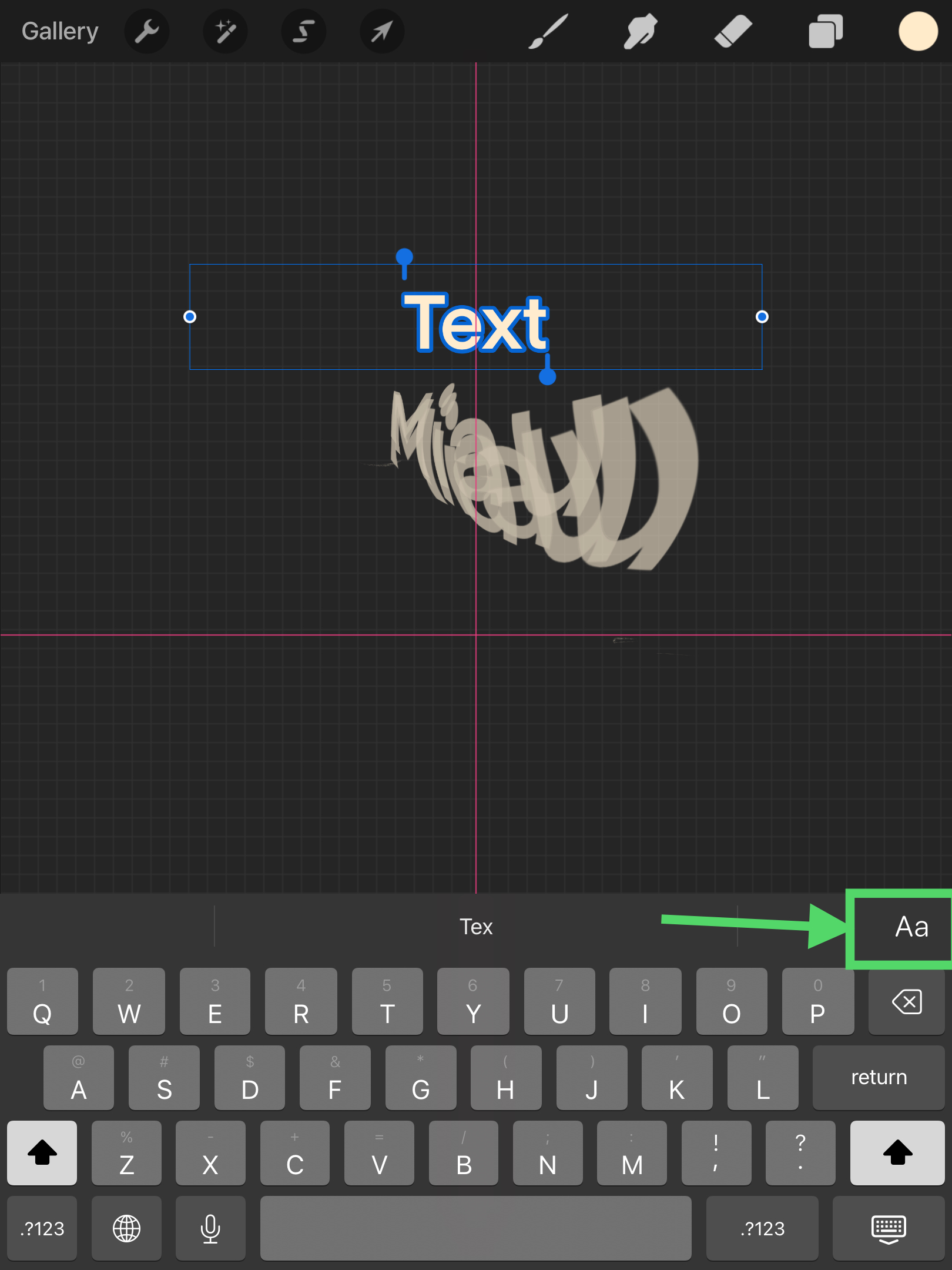Open the active color picker
This screenshot has width=952, height=1270.
click(x=917, y=31)
